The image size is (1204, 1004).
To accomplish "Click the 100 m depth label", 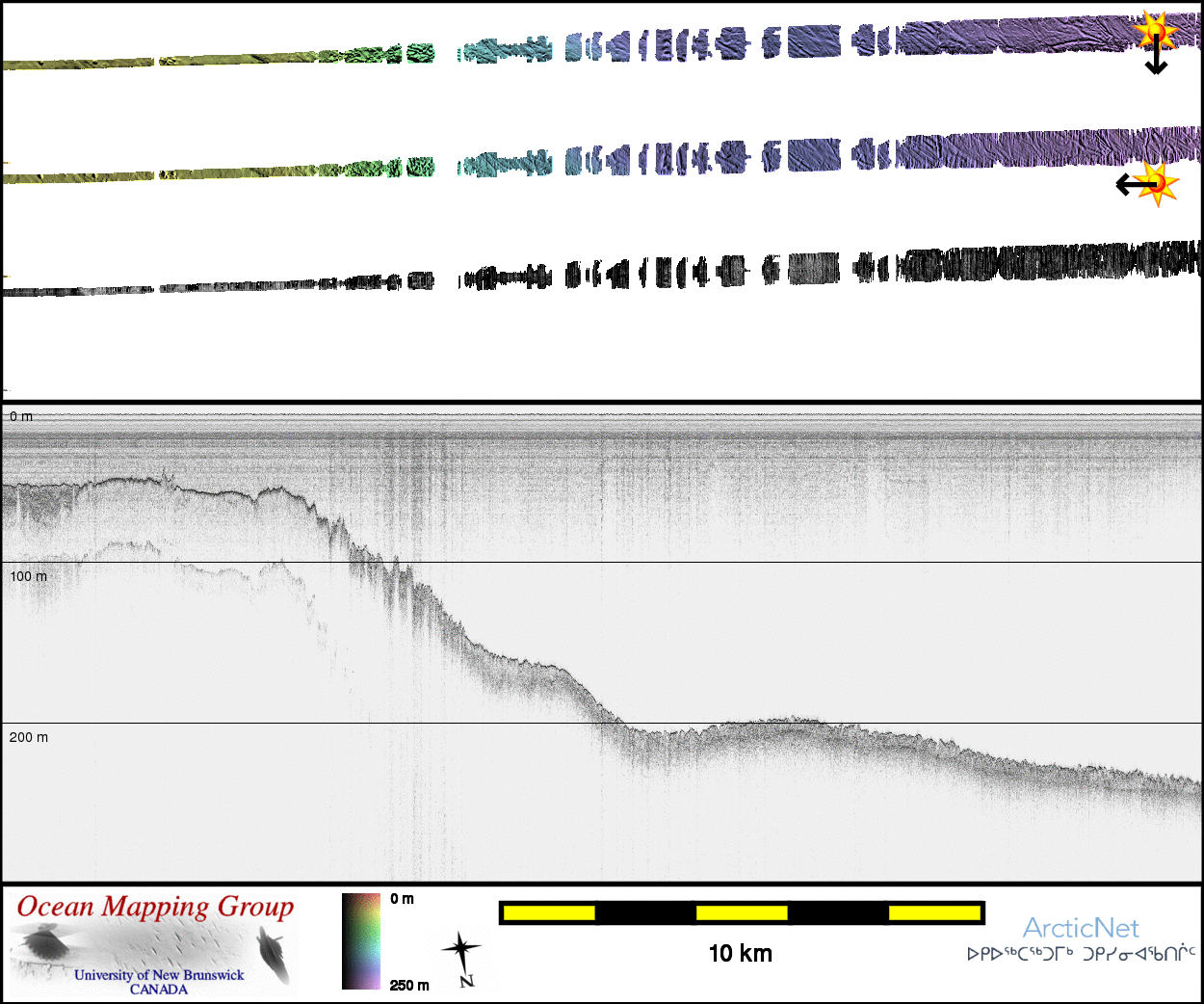I will (28, 576).
